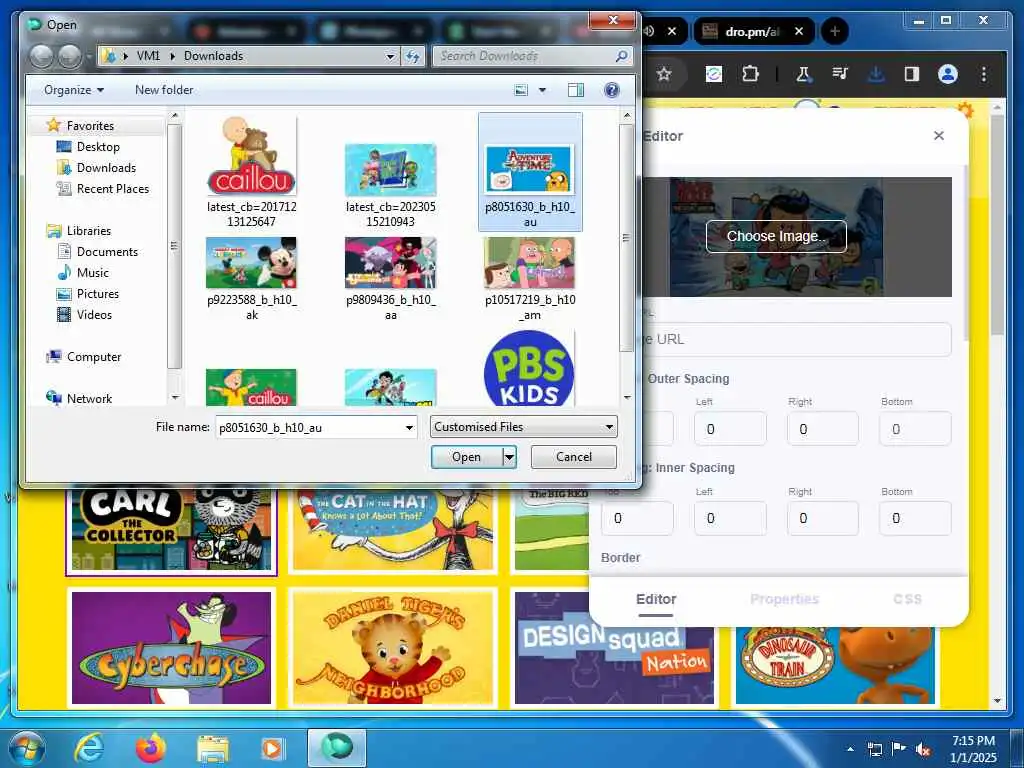Viewport: 1024px width, 768px height.
Task: Open the browser three-dot menu
Action: tap(984, 74)
